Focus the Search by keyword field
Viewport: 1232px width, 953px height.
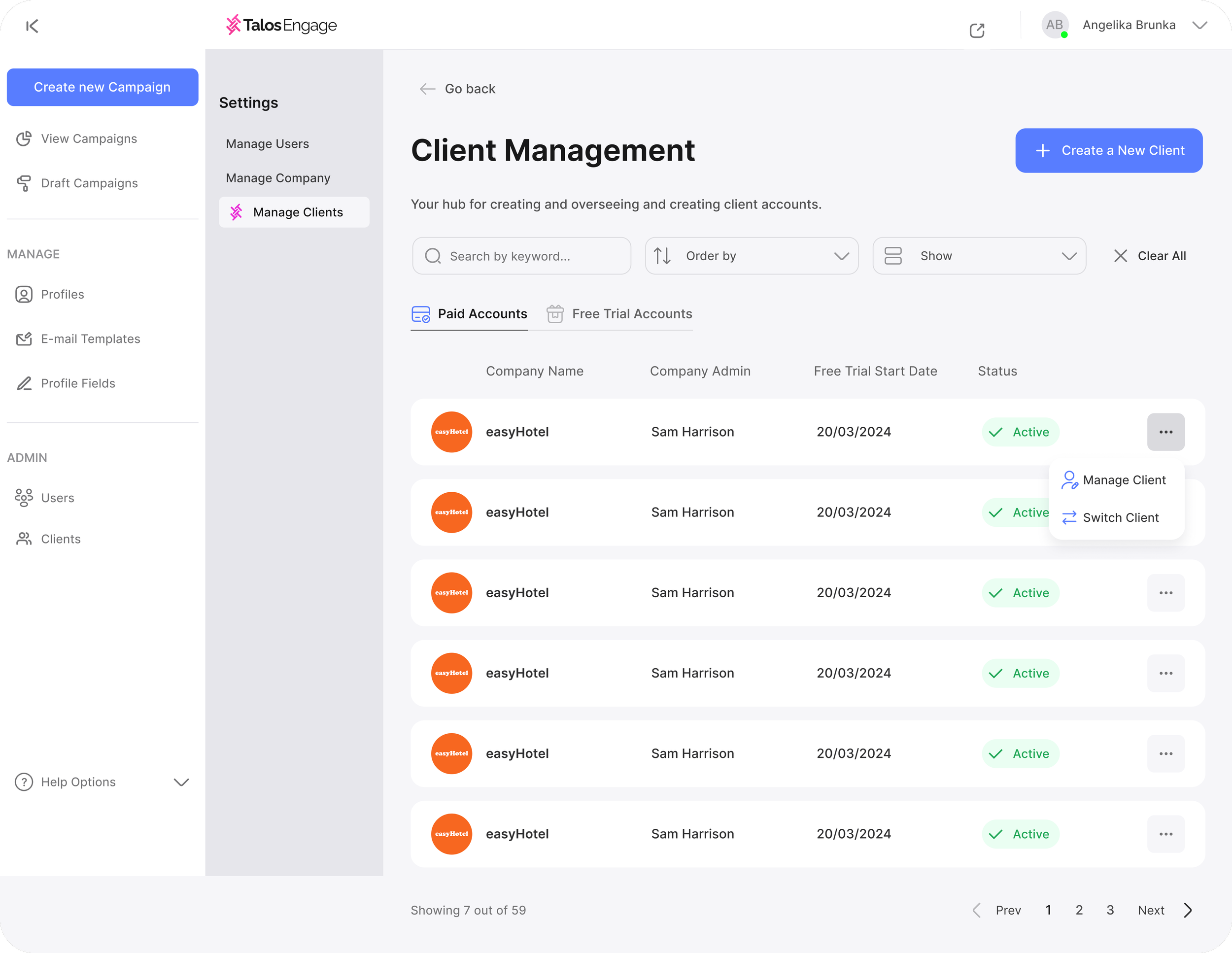pyautogui.click(x=521, y=256)
